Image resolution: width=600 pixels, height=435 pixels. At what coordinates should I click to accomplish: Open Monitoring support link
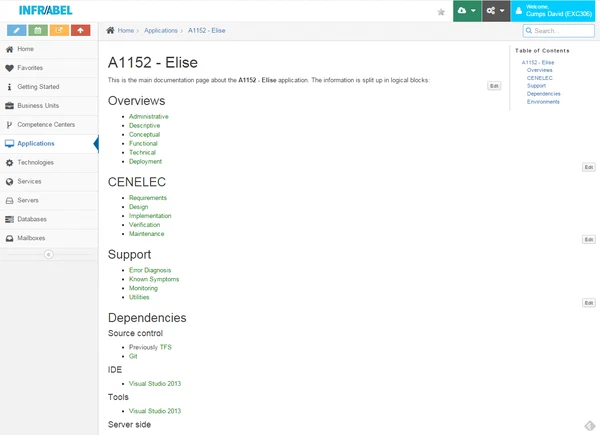pos(143,288)
